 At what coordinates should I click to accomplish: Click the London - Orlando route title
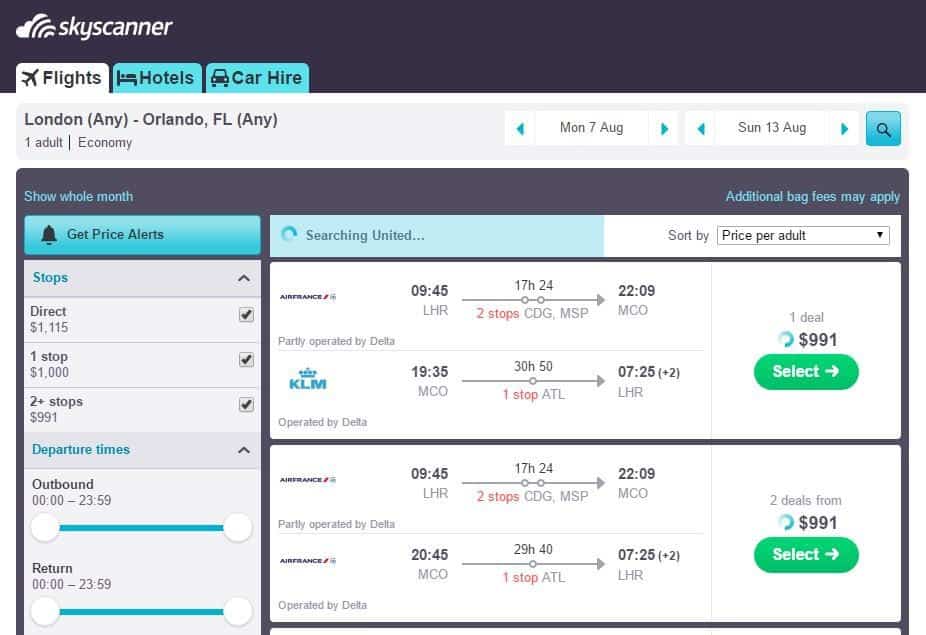pyautogui.click(x=151, y=119)
